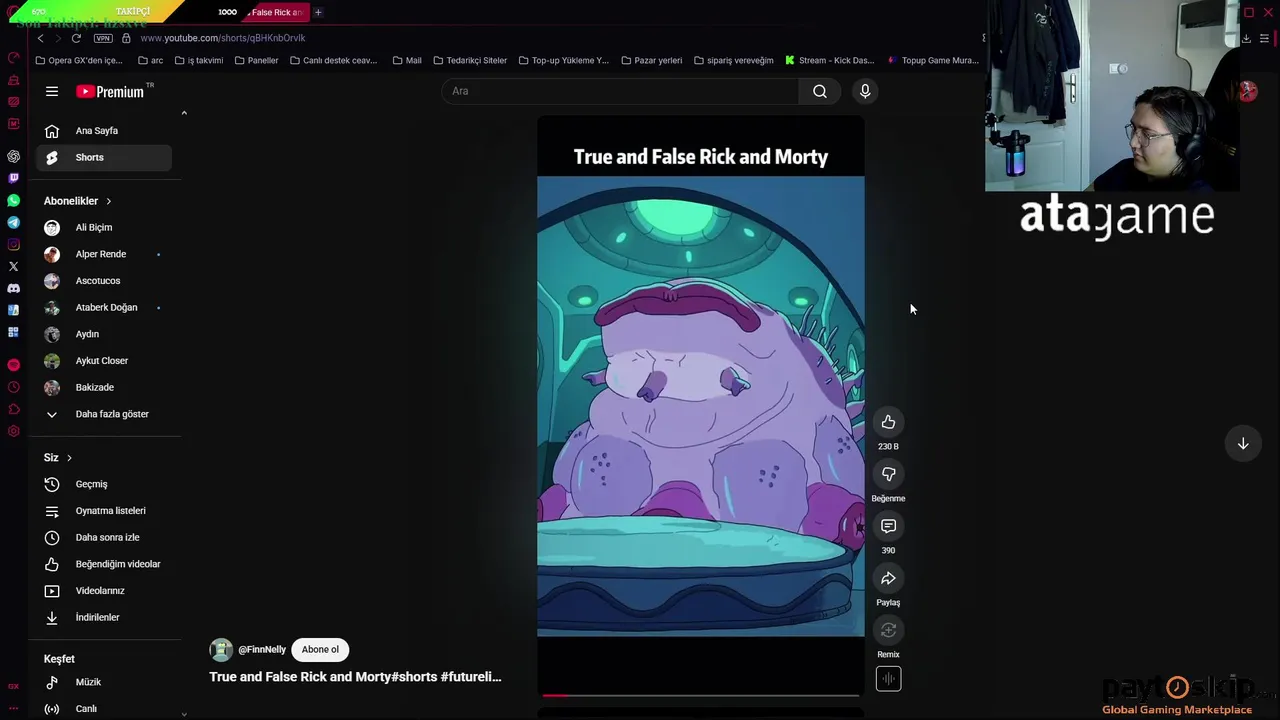Switch to the False Rick browser tab
The height and width of the screenshot is (720, 1280).
275,12
